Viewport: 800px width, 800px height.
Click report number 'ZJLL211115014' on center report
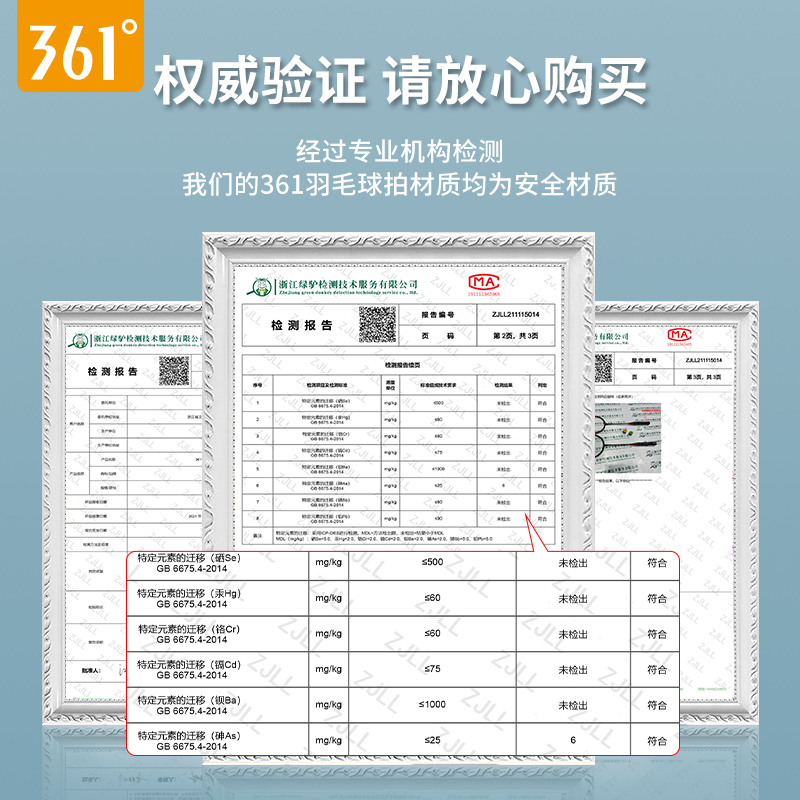515,314
